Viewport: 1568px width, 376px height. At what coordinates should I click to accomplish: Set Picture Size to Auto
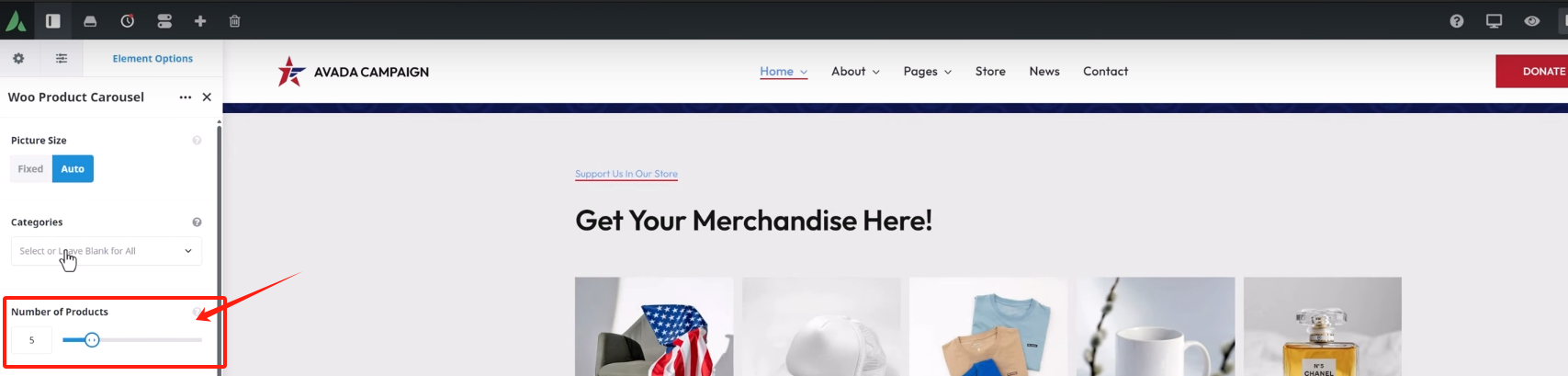pos(73,169)
